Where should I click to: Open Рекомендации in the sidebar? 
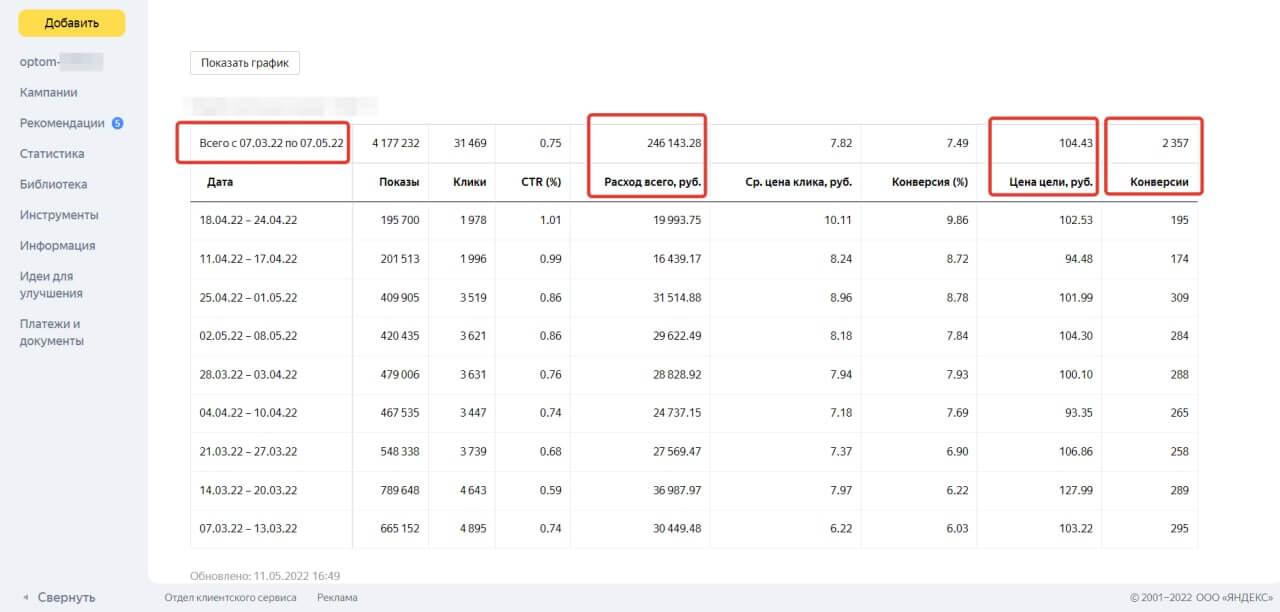(62, 123)
